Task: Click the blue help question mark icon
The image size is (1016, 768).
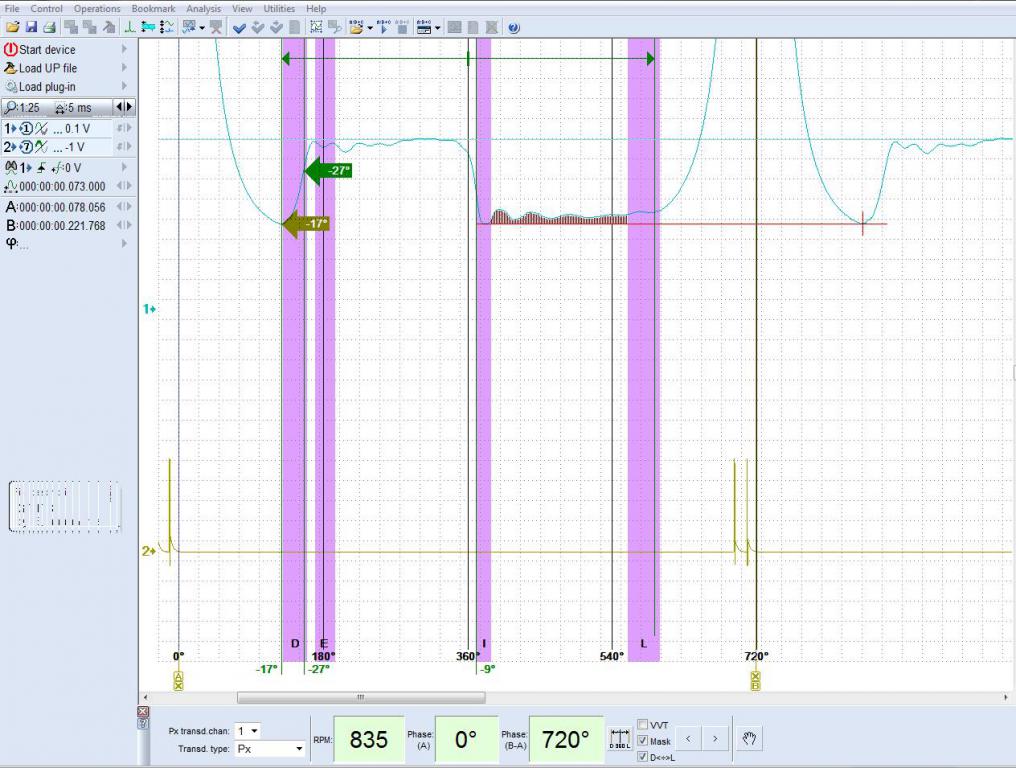Action: pos(513,28)
